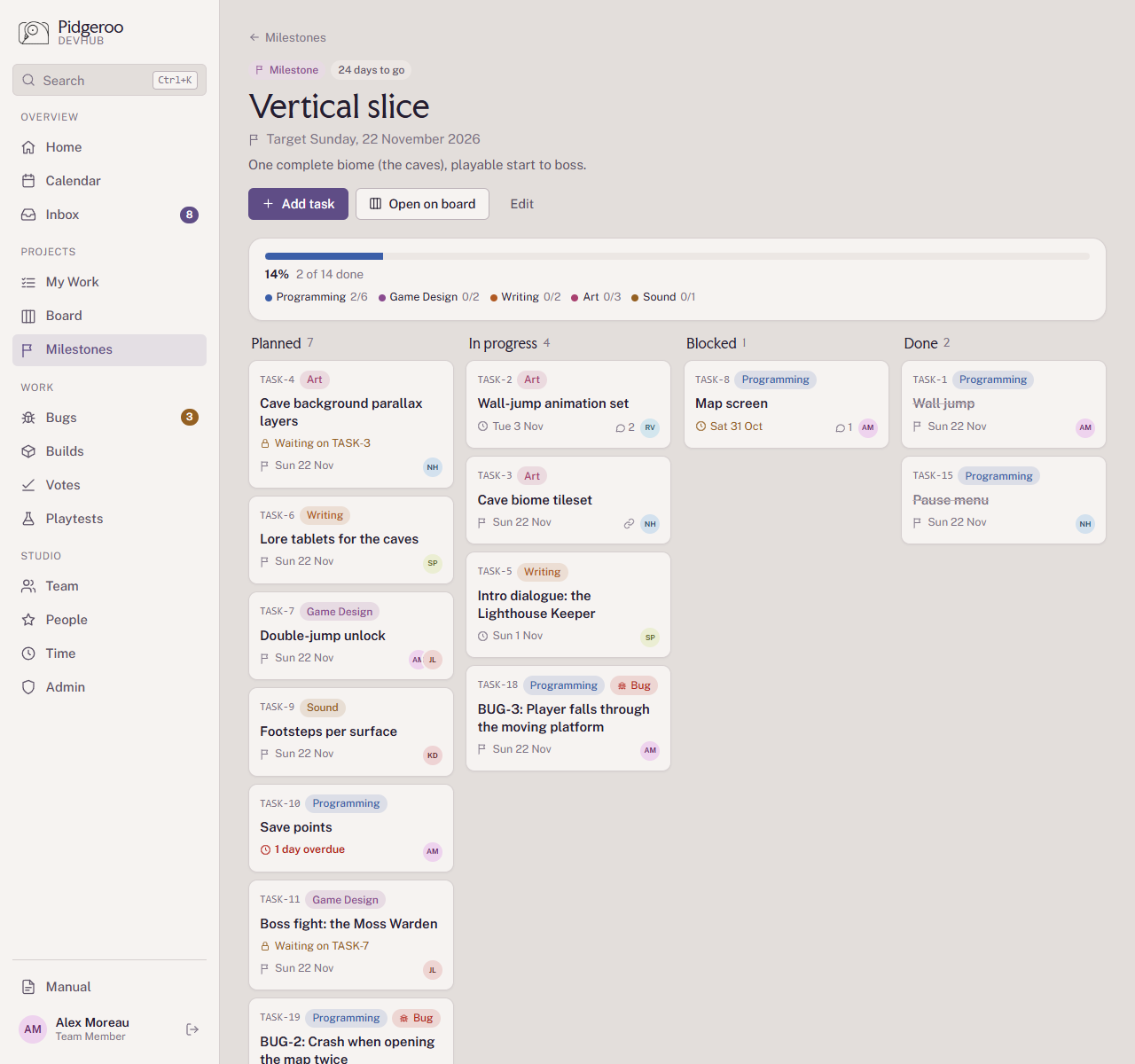This screenshot has height=1064, width=1135.
Task: Click the Edit milestone button
Action: [521, 204]
